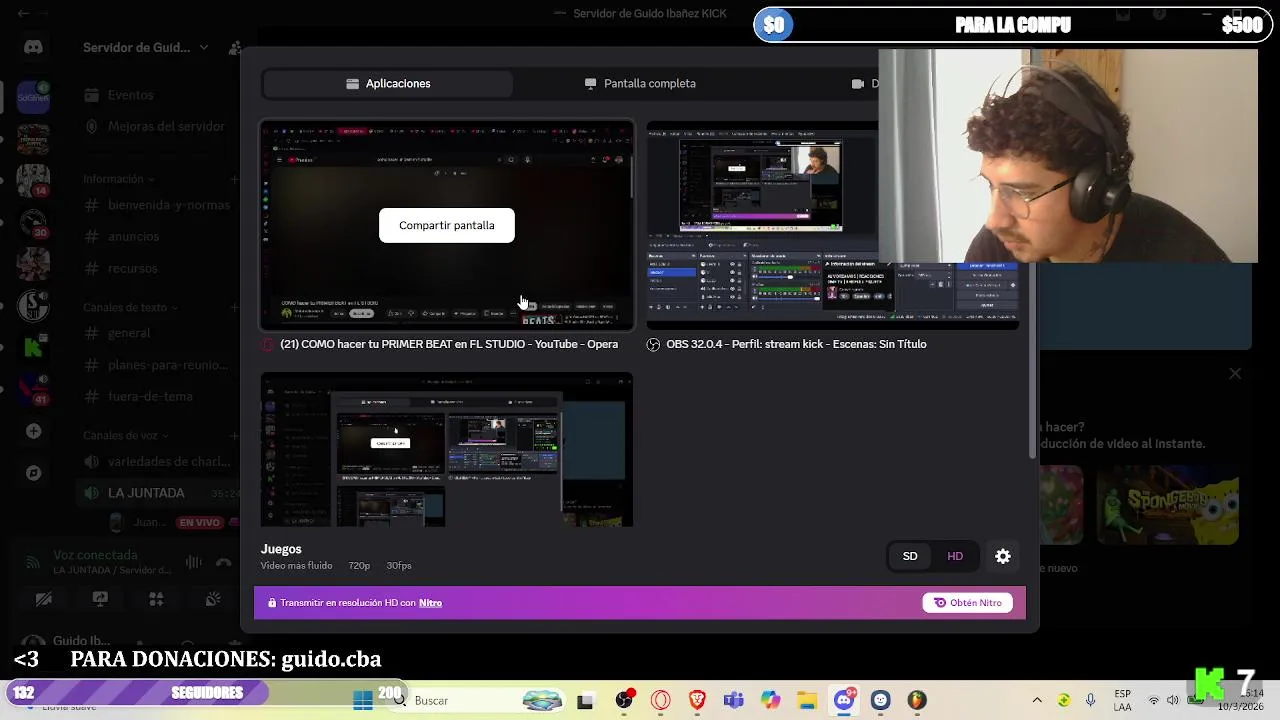Open Opera browser from taskbar
This screenshot has height=720, width=1280.
660,700
